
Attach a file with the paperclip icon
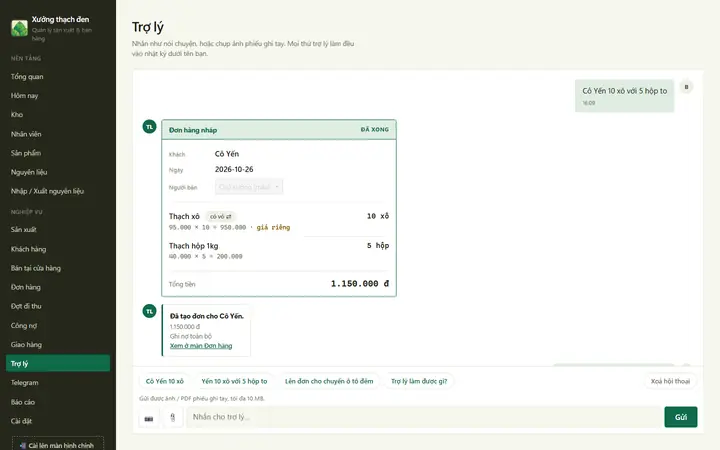point(173,417)
